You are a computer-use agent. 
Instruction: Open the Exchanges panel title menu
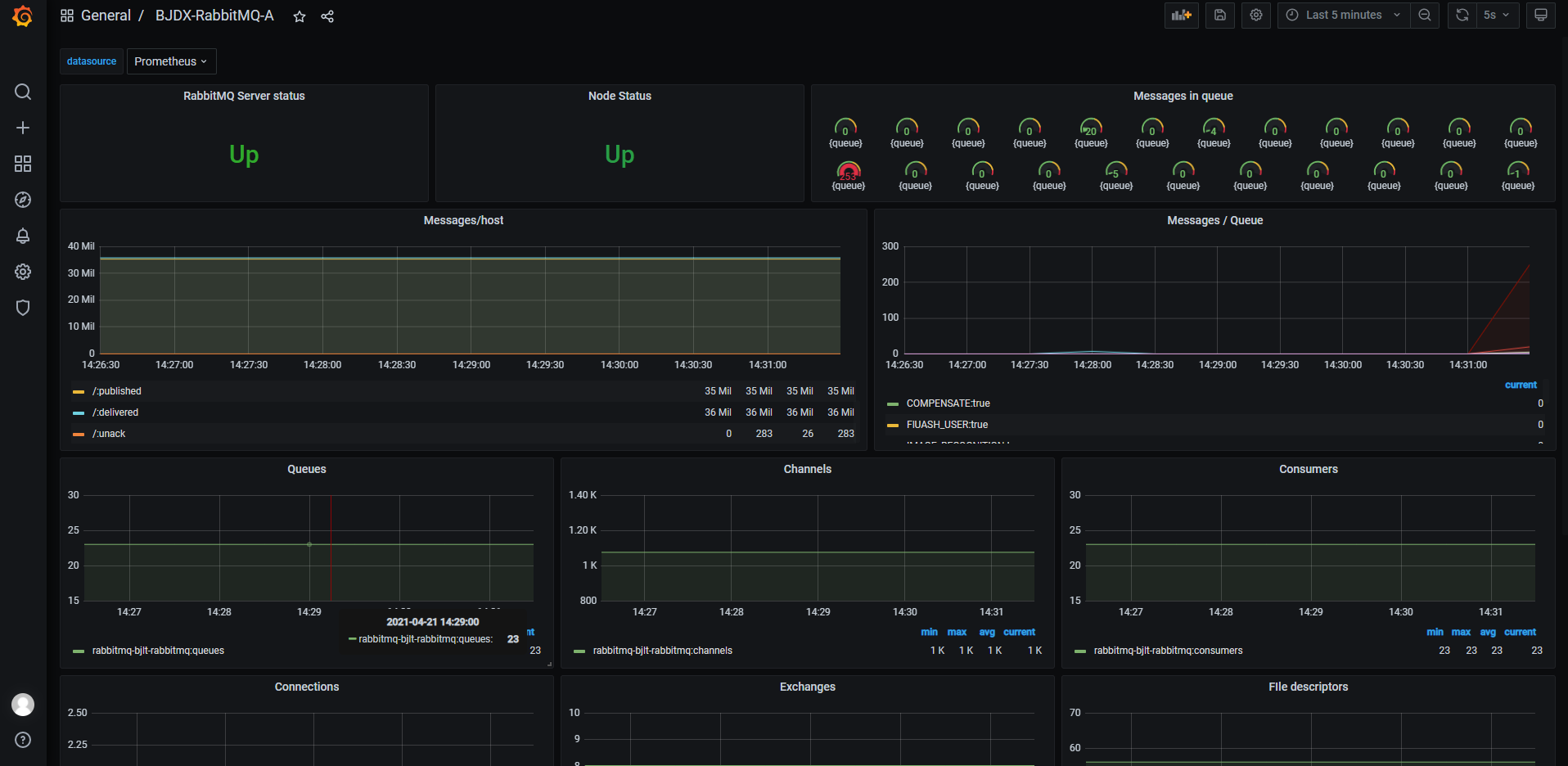(x=808, y=687)
